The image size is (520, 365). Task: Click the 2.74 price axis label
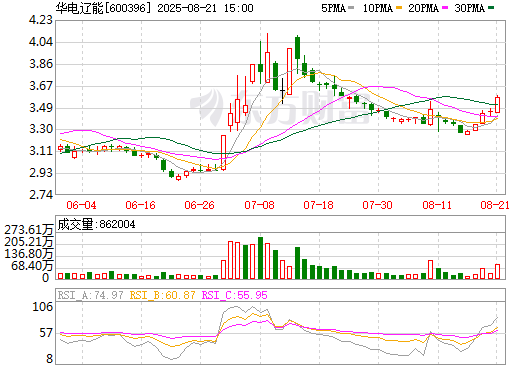(41, 195)
